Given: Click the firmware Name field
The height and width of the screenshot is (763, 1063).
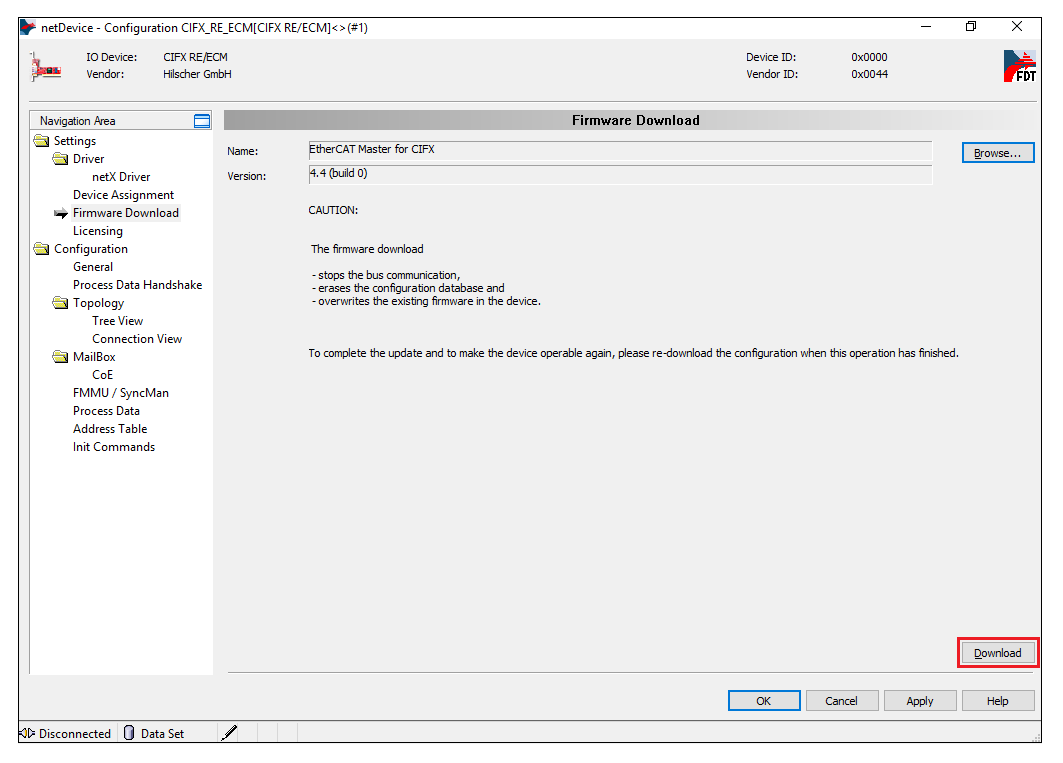Looking at the screenshot, I should 619,150.
